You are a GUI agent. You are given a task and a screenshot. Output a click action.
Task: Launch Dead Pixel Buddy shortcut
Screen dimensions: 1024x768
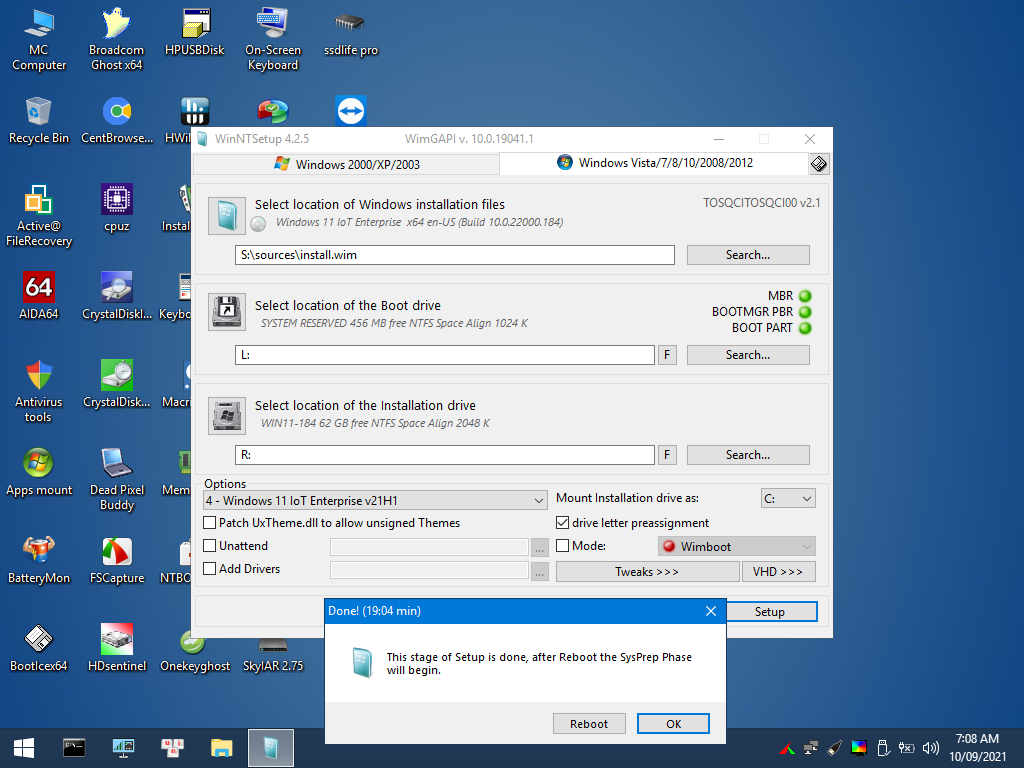pos(117,479)
